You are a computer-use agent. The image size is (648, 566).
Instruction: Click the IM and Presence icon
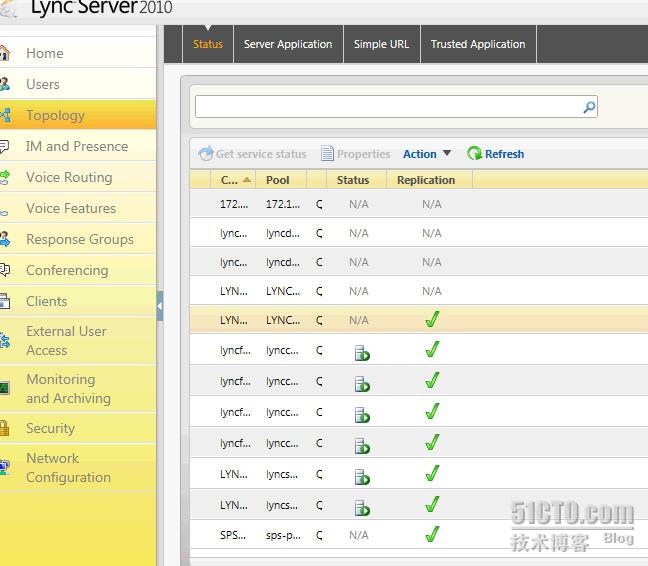(4, 146)
